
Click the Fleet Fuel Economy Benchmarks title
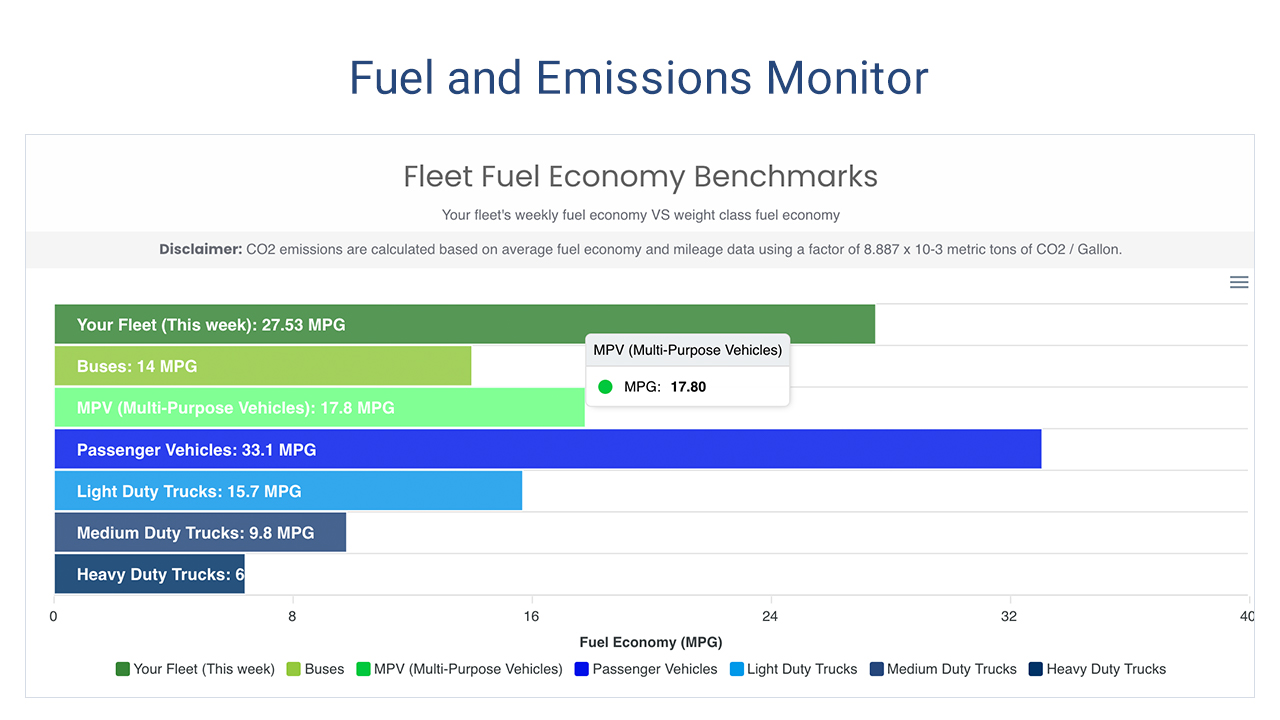640,176
